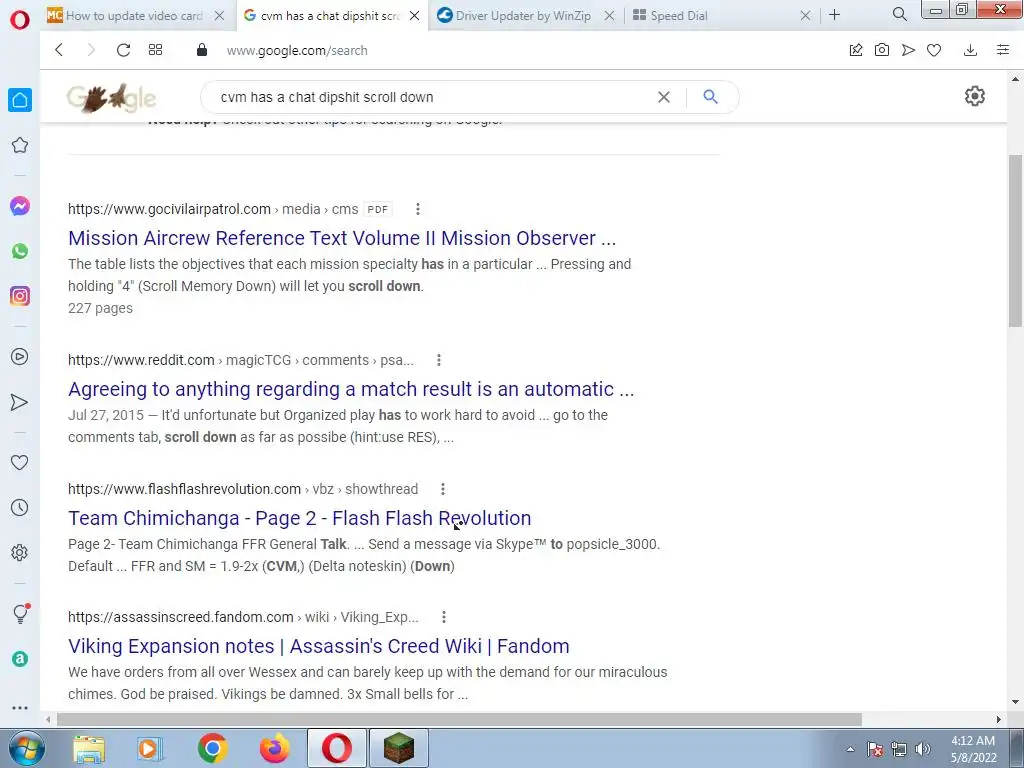
Task: Open sidebar Pinboards heart icon
Action: (x=20, y=462)
